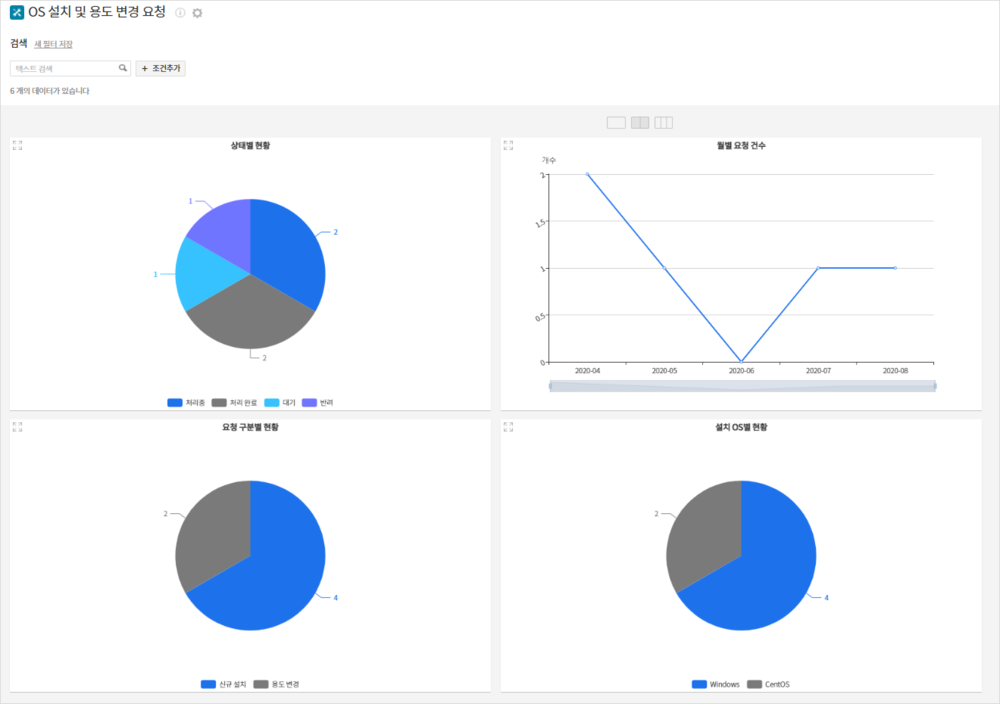Click the page title OS 설치 및 용도 변경 요청
Screen dimensions: 1000x704
97,12
